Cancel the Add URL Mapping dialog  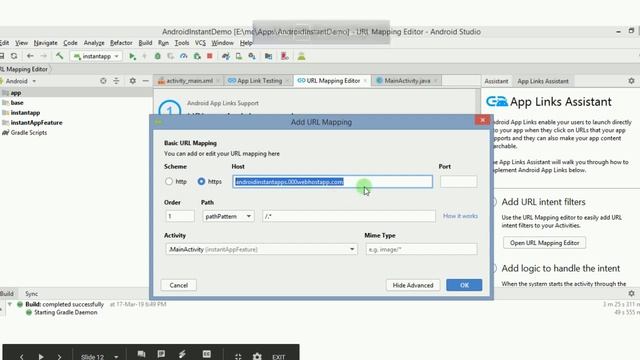tap(179, 285)
